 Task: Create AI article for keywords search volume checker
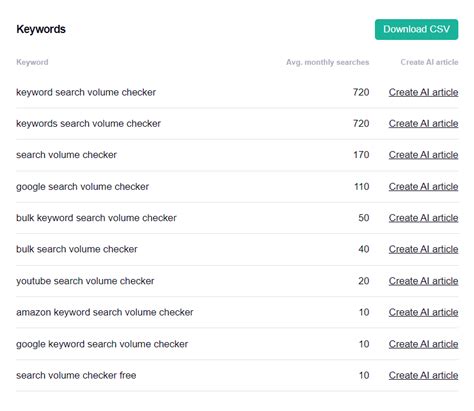click(423, 124)
